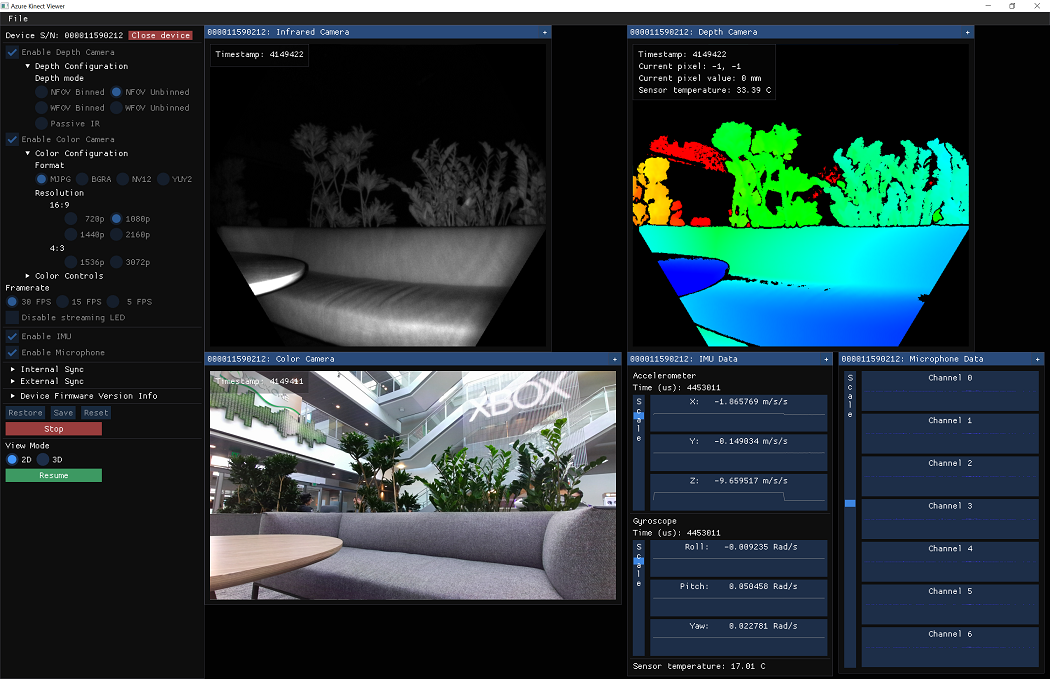Collapse the Depth Camera window with its corner icon

pos(967,32)
